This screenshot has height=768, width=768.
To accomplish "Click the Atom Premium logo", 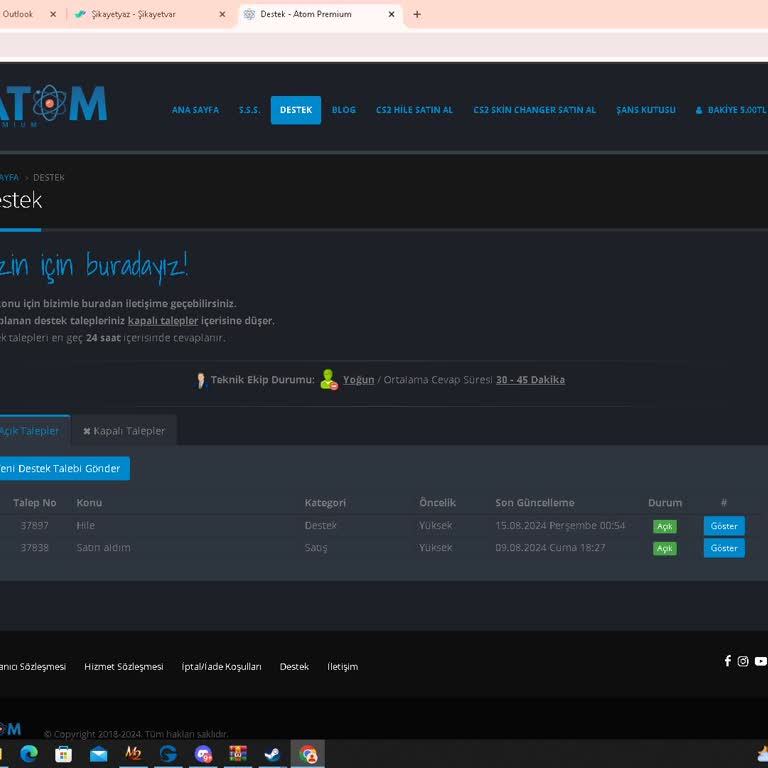I will (x=53, y=104).
